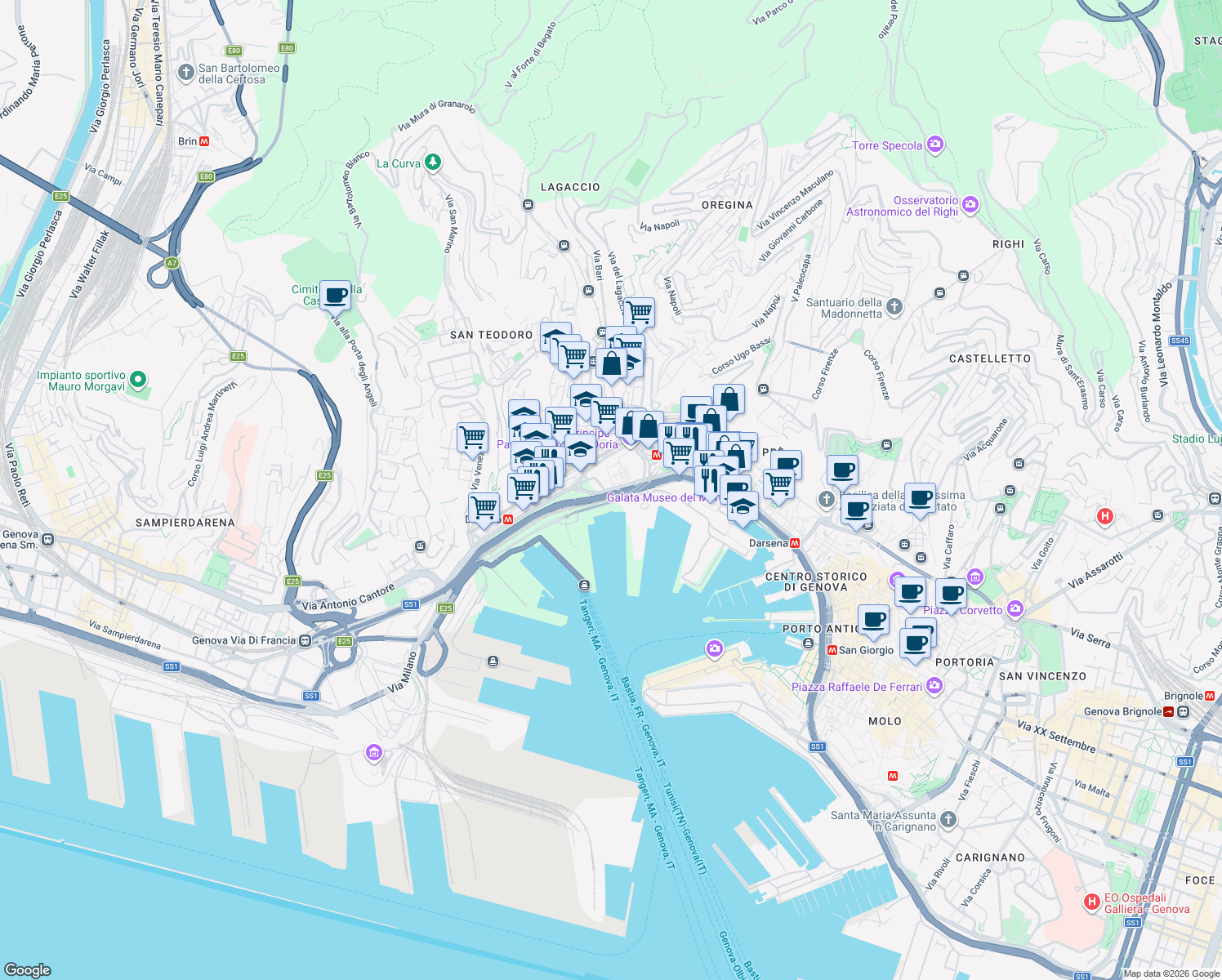Select the tree icon at La Curva park
Screen dimensions: 1222x980
(431, 162)
